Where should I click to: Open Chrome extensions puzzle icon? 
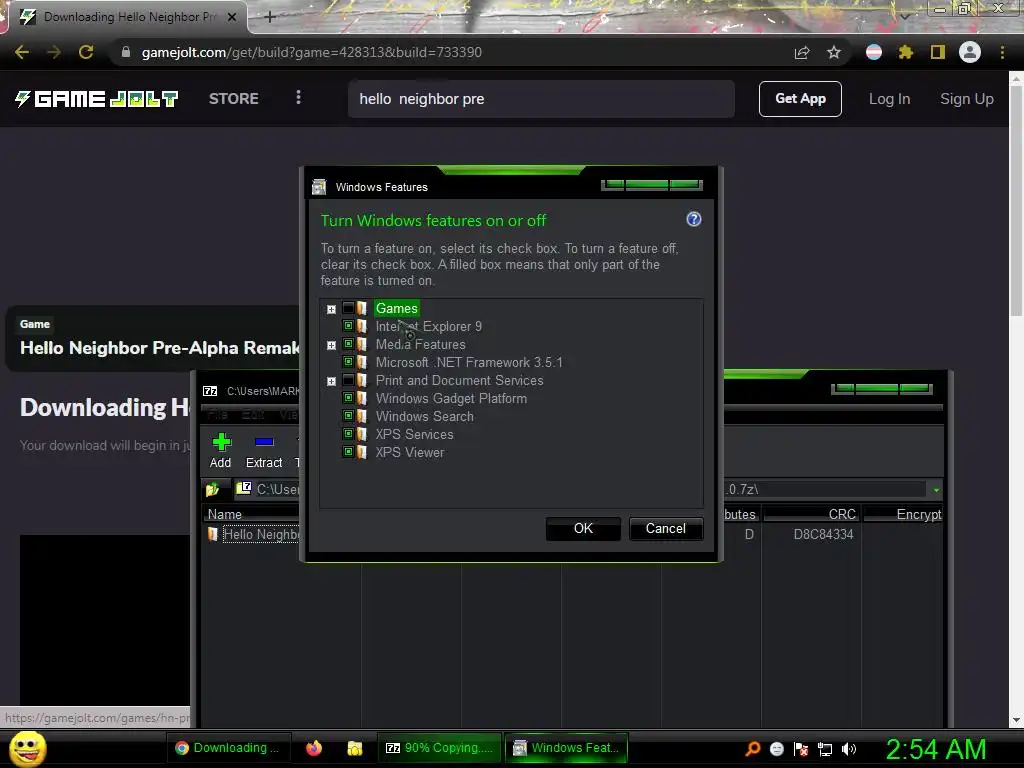tap(905, 52)
